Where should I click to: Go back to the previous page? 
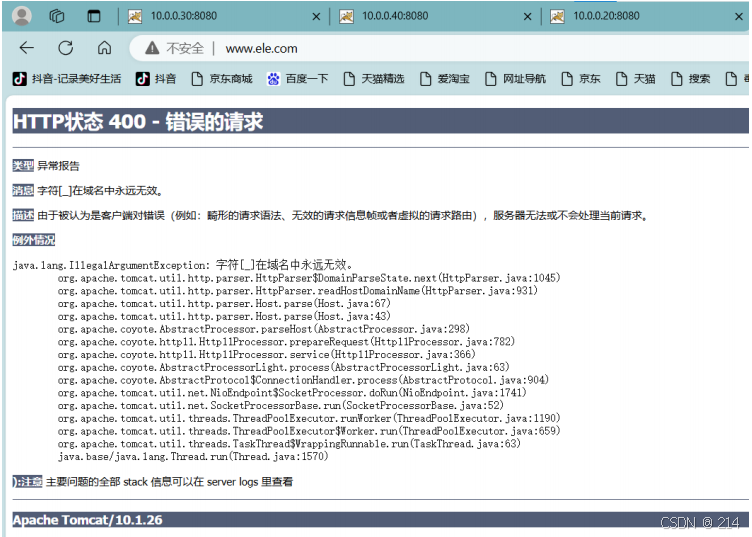pyautogui.click(x=26, y=47)
